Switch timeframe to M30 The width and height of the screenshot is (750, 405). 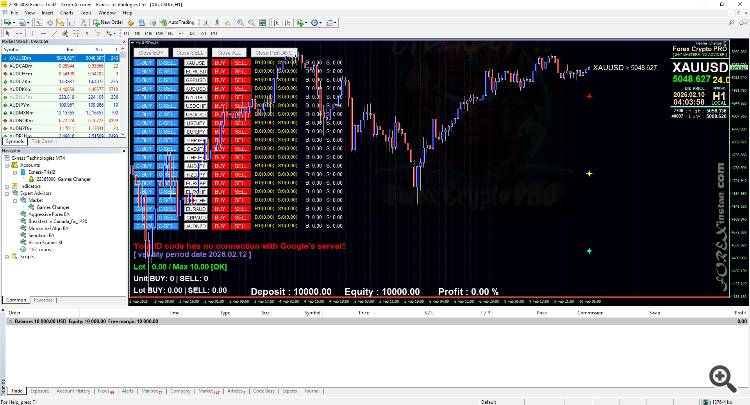(x=159, y=33)
